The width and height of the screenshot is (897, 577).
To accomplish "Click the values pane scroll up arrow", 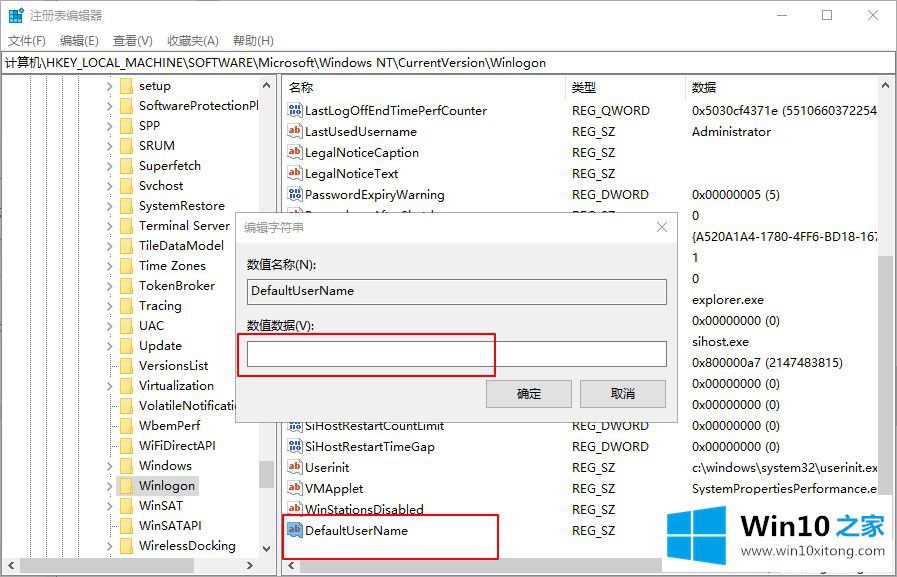I will (886, 86).
